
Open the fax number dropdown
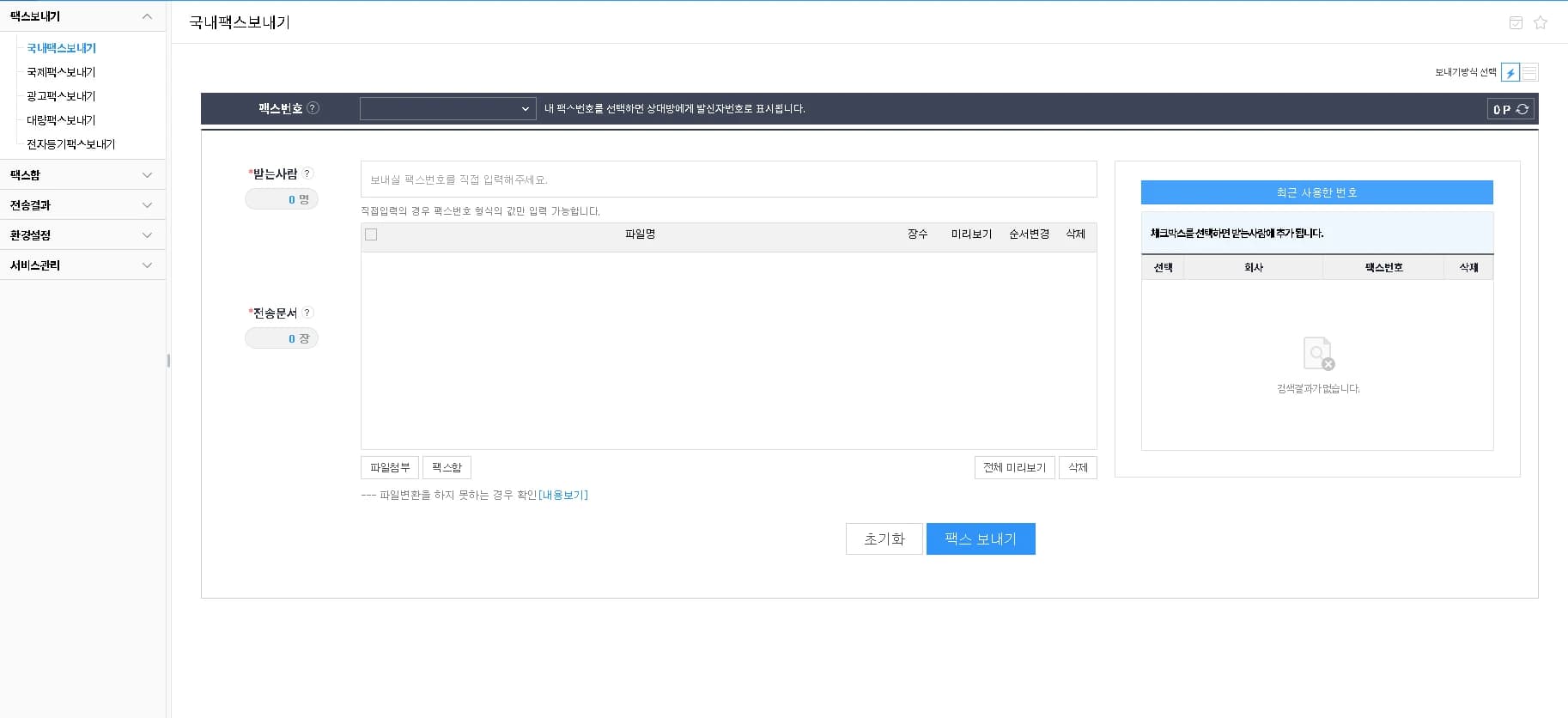click(448, 109)
